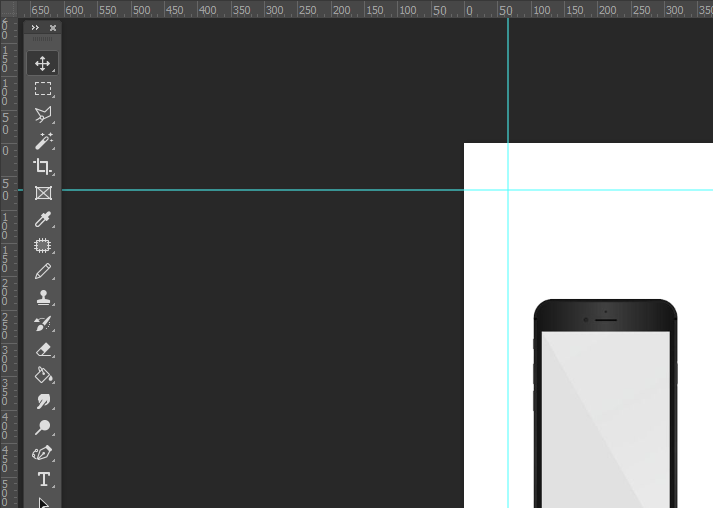Select the Polygonal Lasso tool
This screenshot has height=508, width=713.
point(43,115)
